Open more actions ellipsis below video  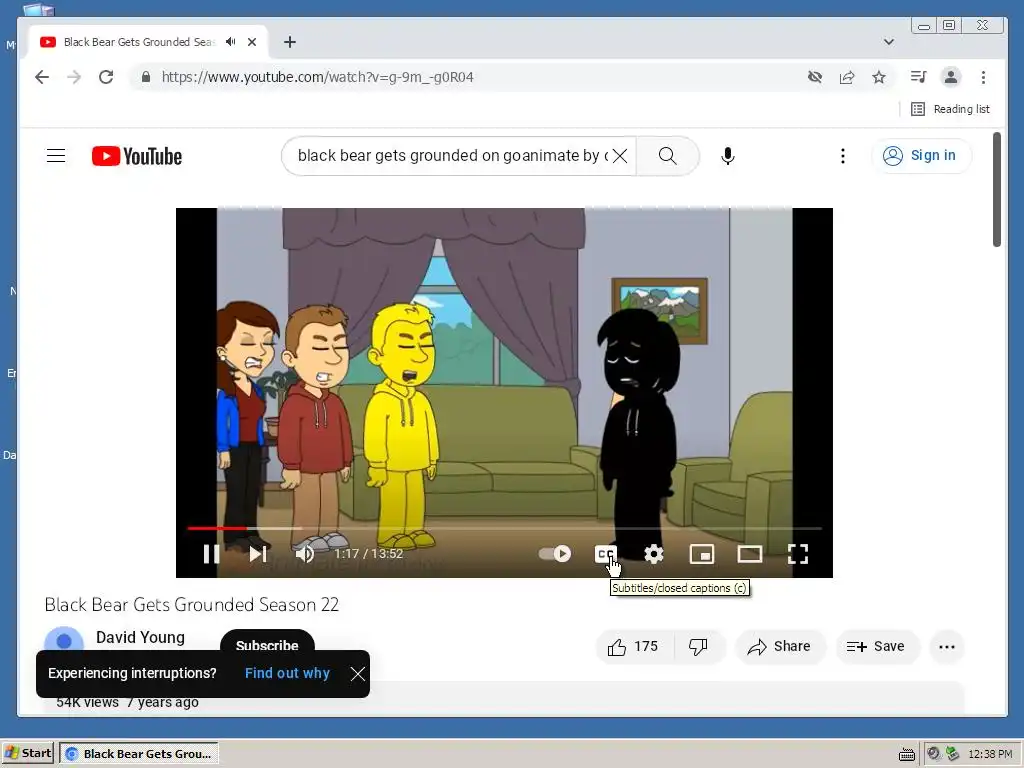click(947, 647)
